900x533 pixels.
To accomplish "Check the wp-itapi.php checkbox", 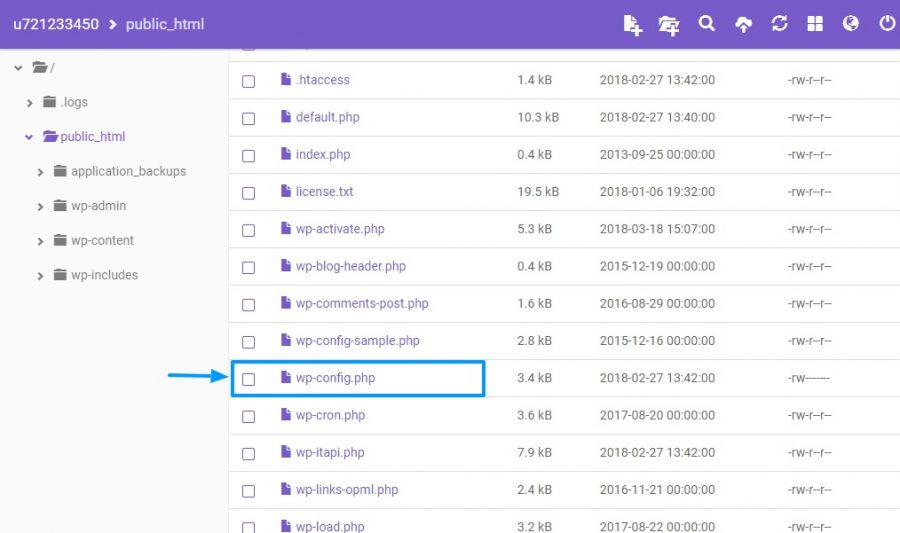I will point(249,454).
